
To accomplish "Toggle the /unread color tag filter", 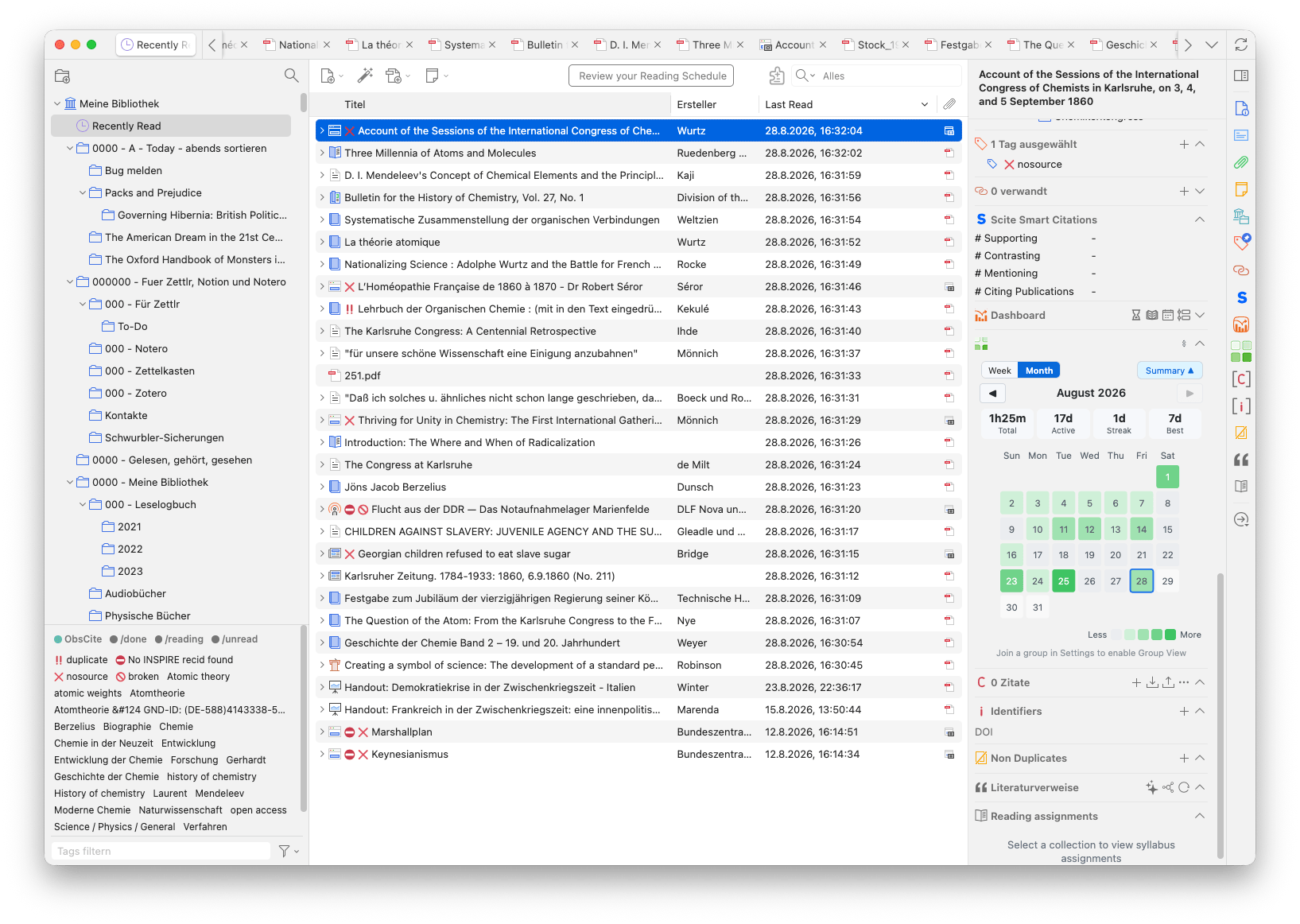I will [235, 639].
